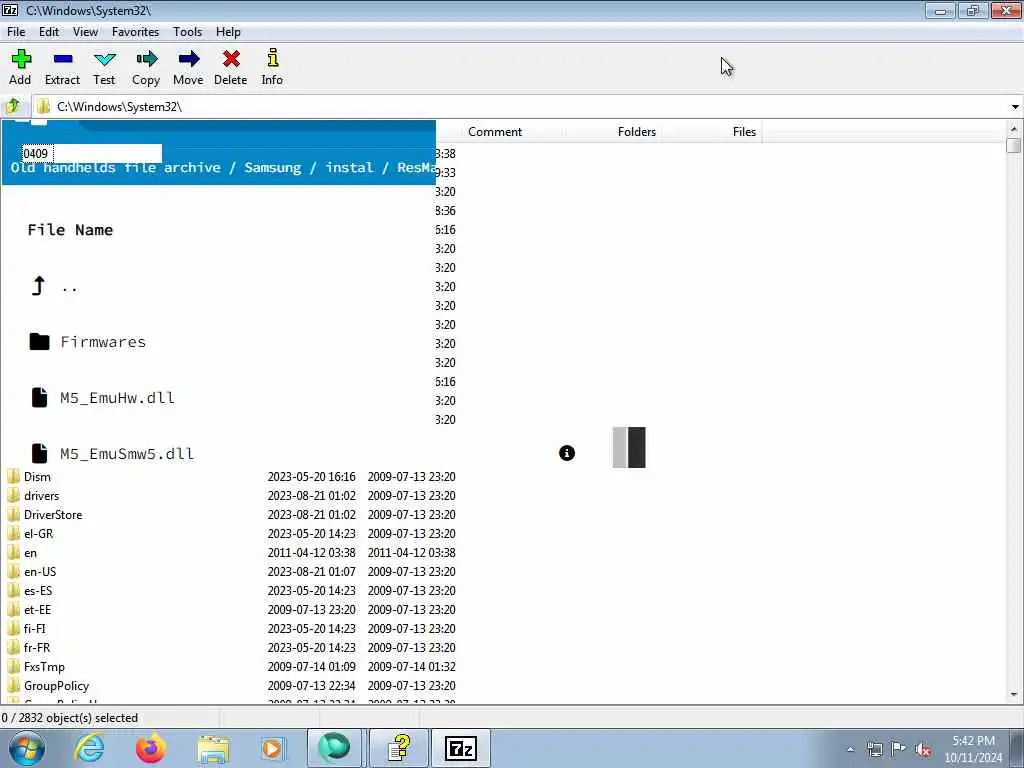This screenshot has width=1024, height=768.
Task: Select the fr-FR folder row
Action: (x=232, y=647)
